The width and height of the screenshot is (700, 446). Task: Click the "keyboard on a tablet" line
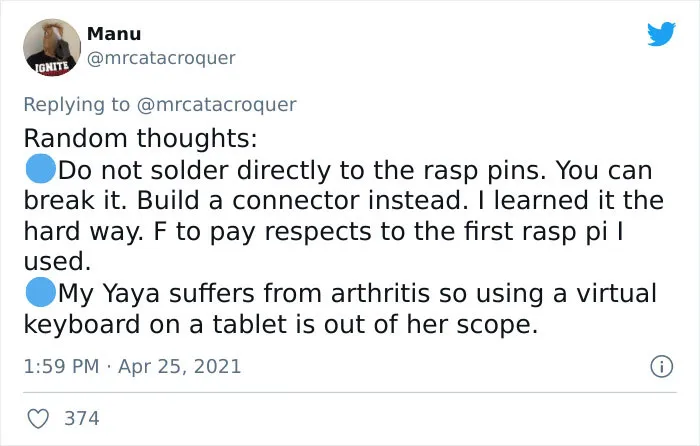coord(280,324)
